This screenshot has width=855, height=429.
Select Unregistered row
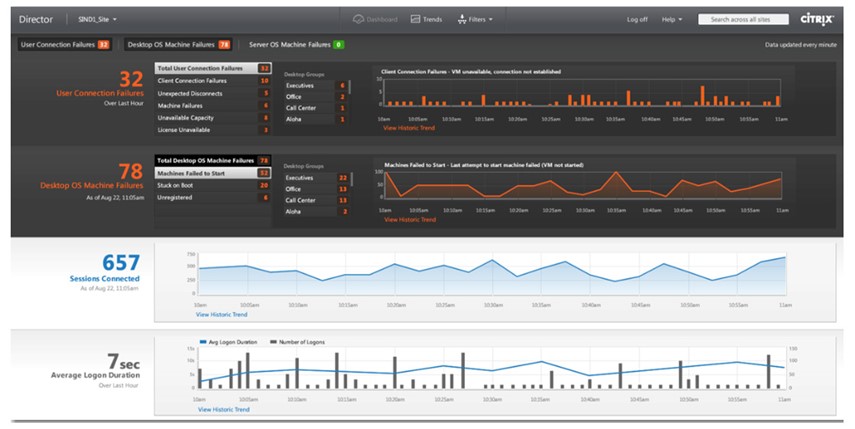coord(213,197)
